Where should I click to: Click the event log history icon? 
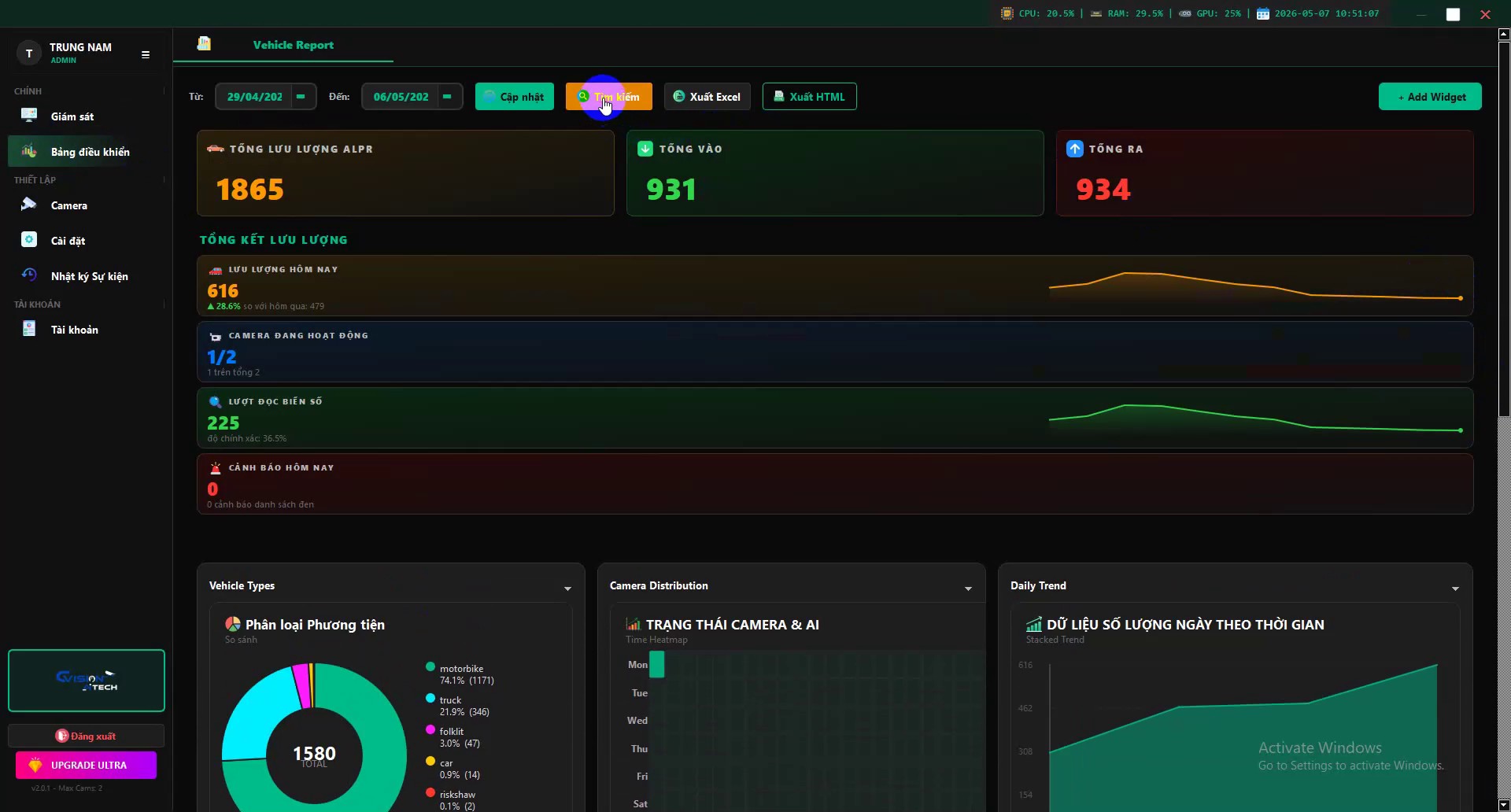[29, 275]
